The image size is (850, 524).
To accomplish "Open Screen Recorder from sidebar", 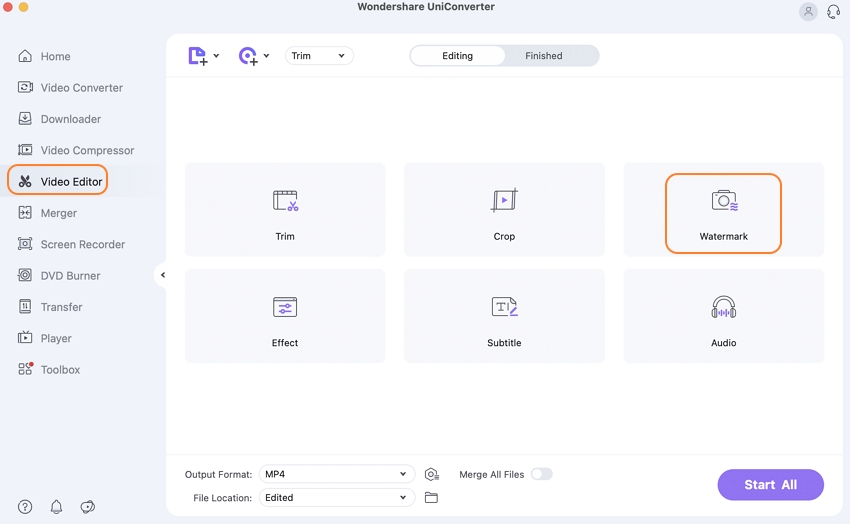I will pos(82,244).
